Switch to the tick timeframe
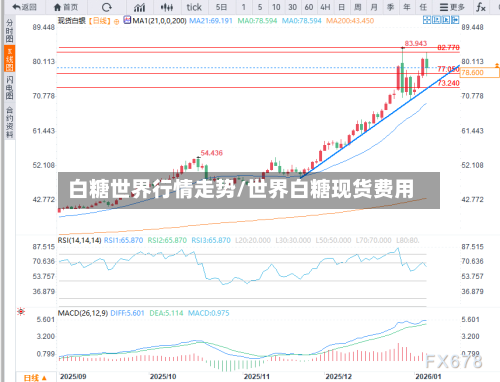The height and width of the screenshot is (382, 500). [x=194, y=7]
